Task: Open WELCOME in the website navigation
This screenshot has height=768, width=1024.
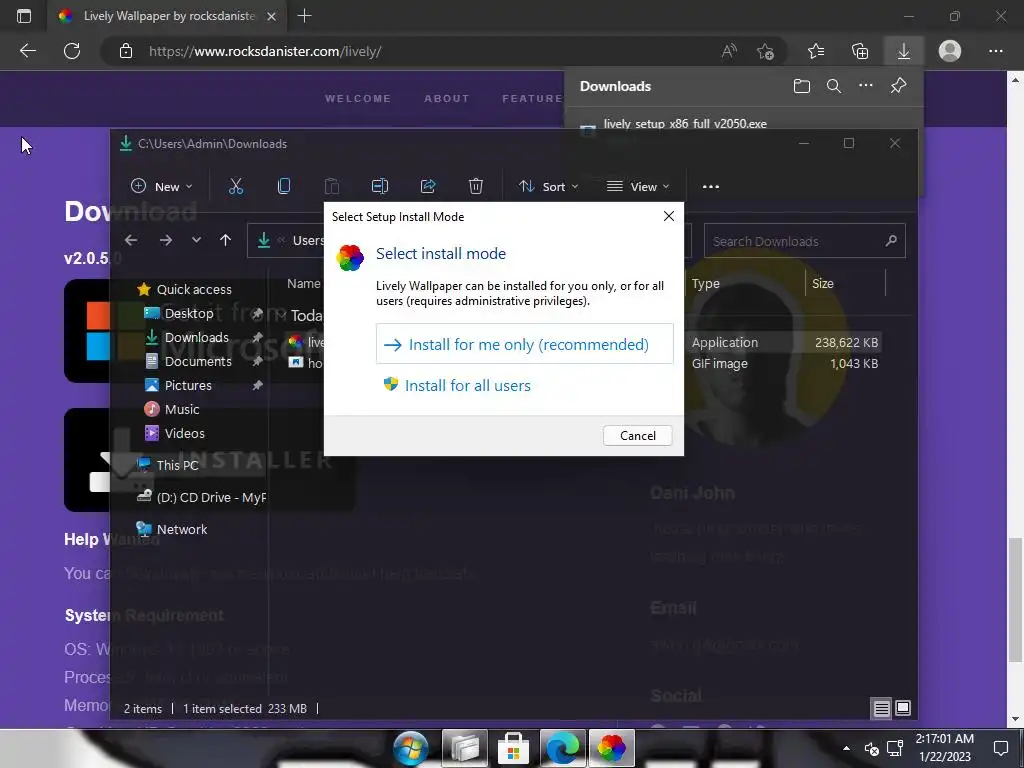Action: [x=358, y=99]
